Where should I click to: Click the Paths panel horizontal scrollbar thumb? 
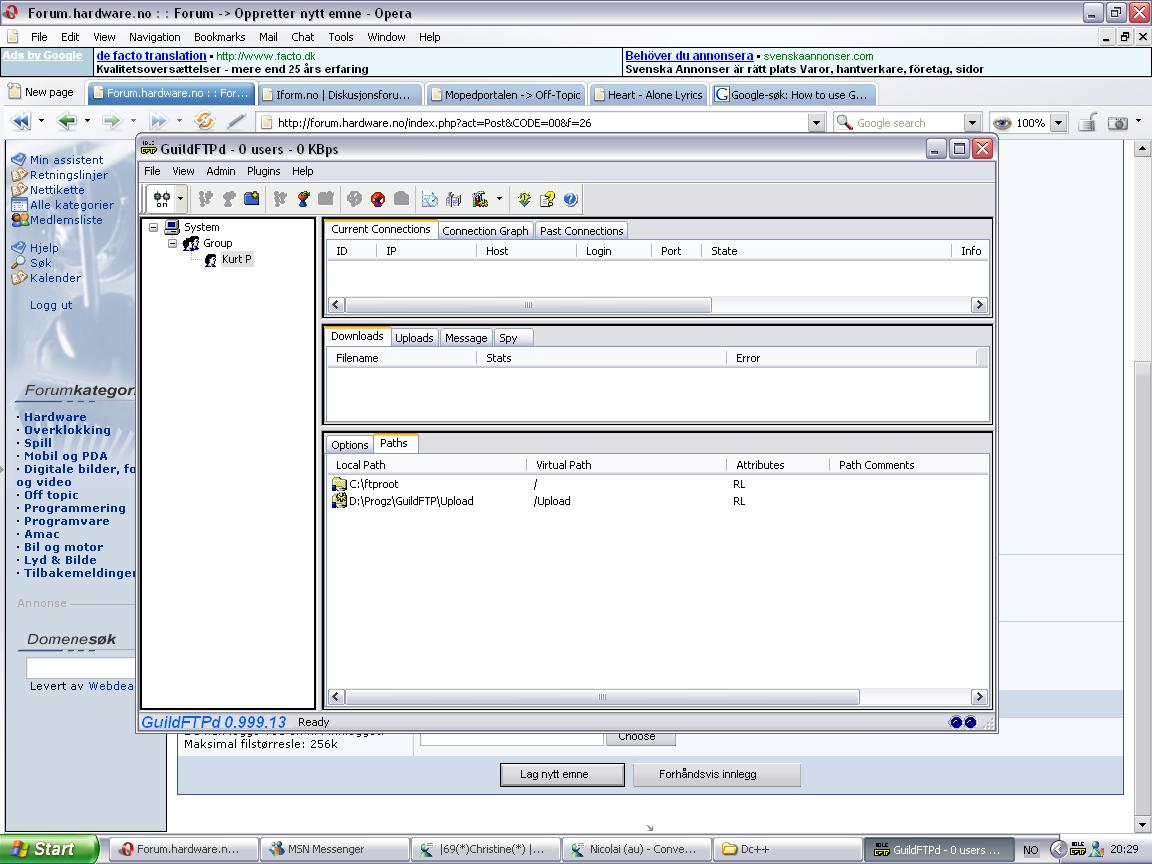tap(601, 697)
